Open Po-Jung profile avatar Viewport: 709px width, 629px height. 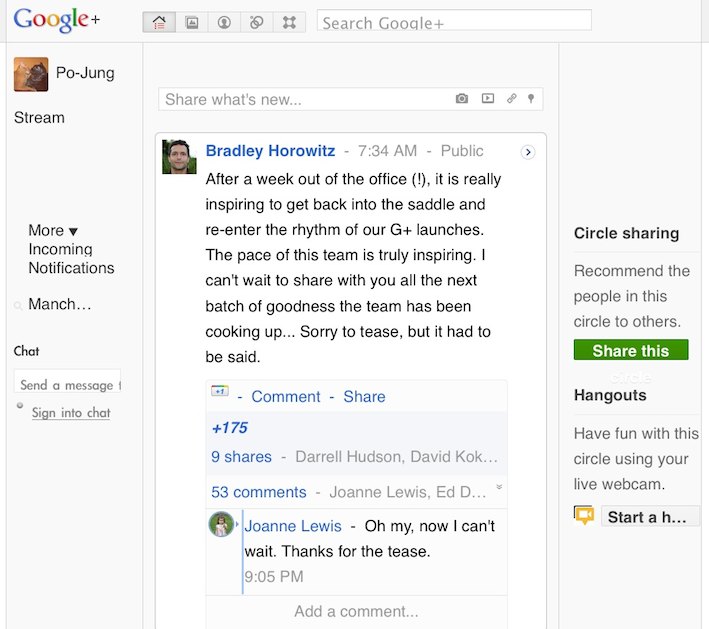[x=31, y=74]
